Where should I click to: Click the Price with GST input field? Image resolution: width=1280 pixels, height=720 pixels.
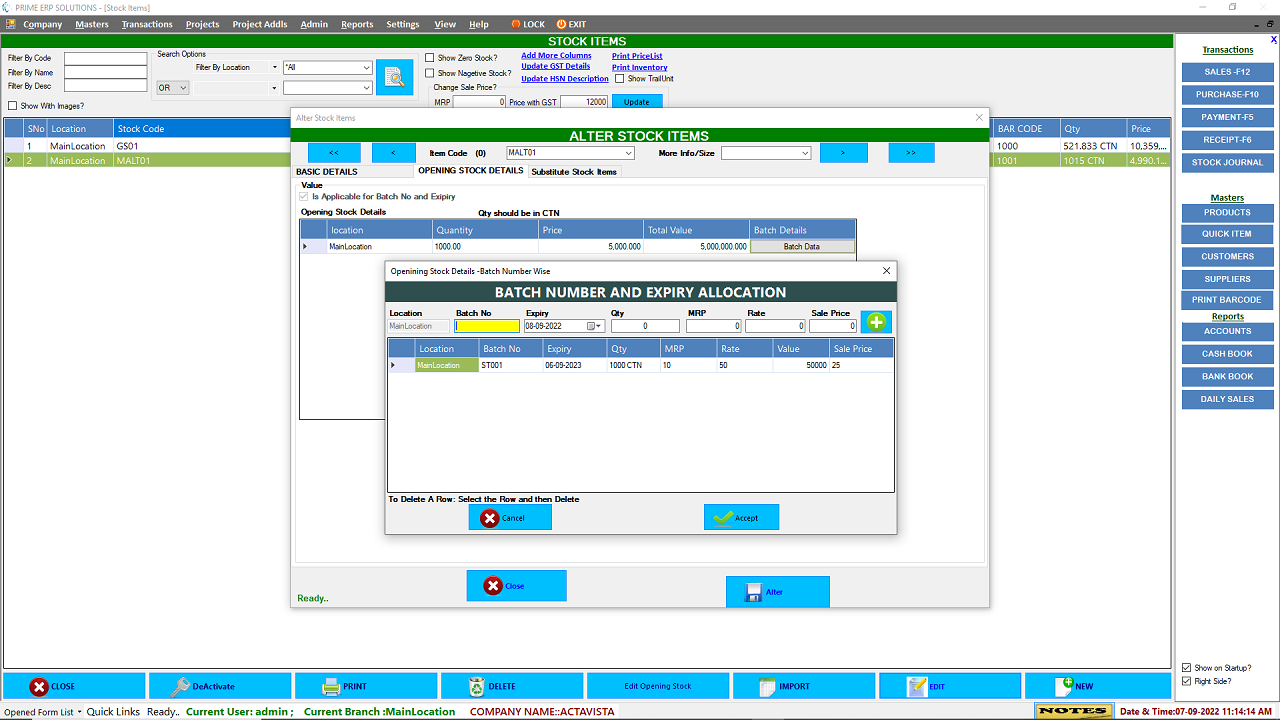[584, 102]
